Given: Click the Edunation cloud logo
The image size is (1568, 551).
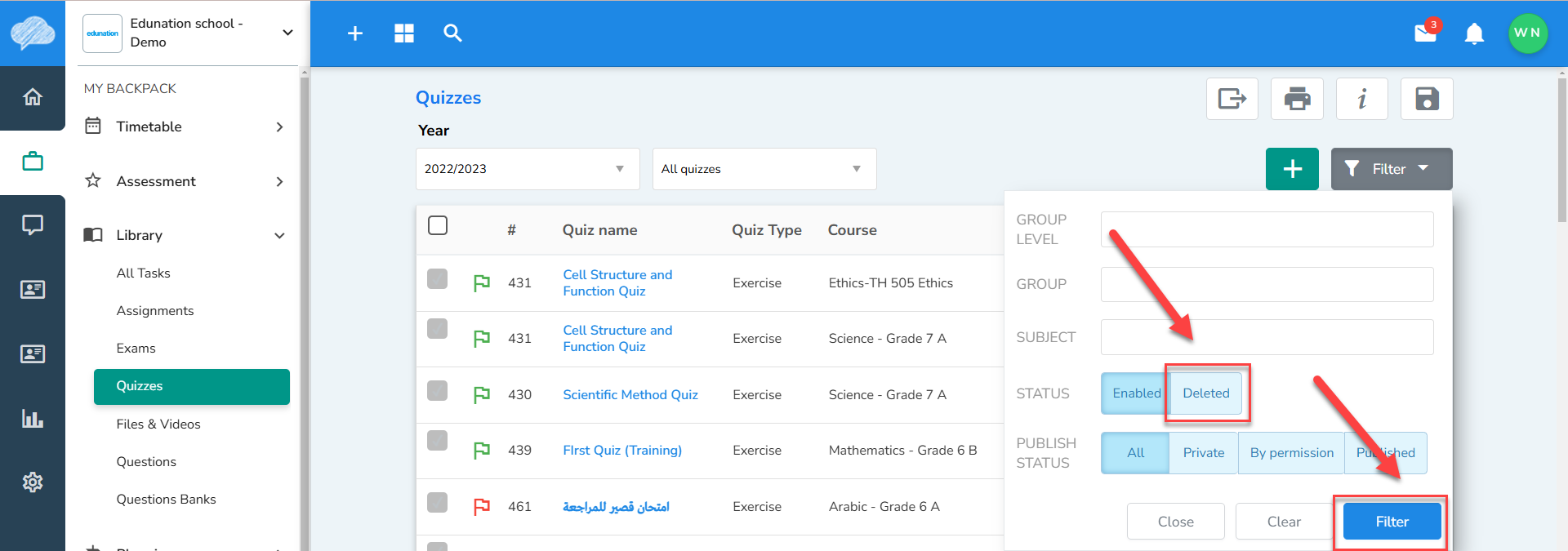Looking at the screenshot, I should pyautogui.click(x=33, y=33).
